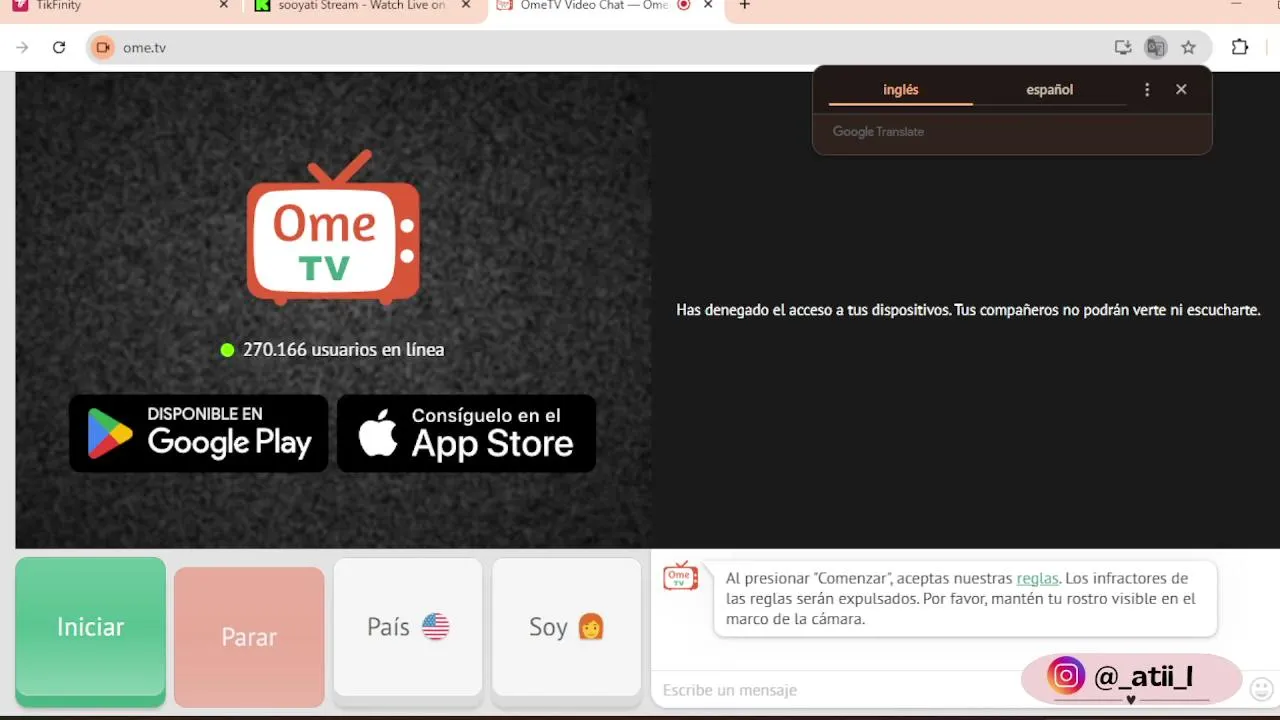
Task: Click the green online status dot
Action: (x=227, y=350)
